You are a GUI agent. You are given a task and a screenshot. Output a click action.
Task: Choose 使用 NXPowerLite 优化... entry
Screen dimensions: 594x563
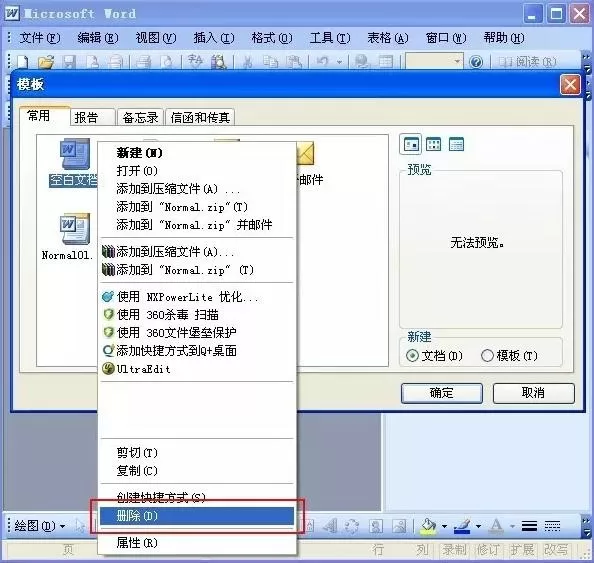(x=197, y=297)
